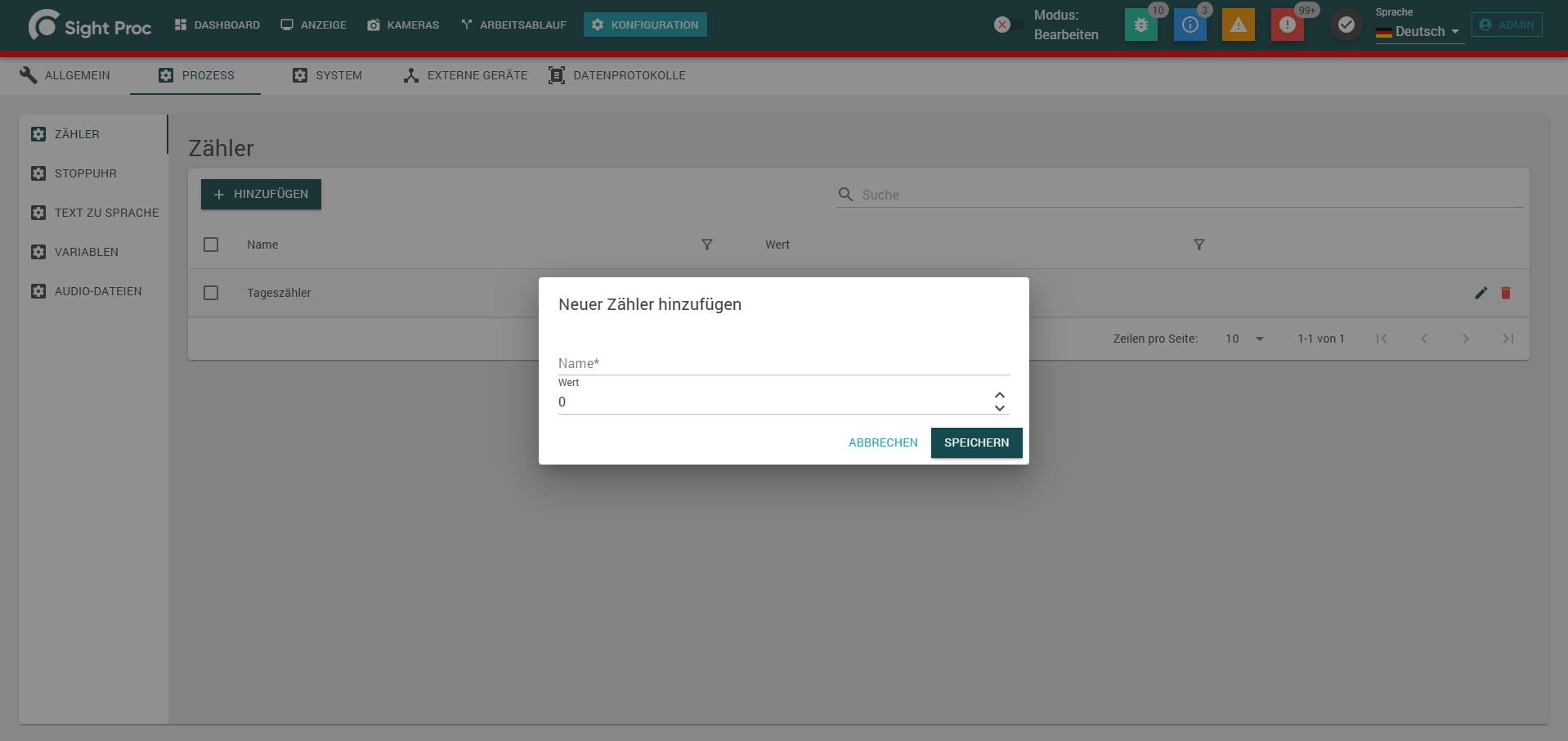This screenshot has height=741, width=1568.
Task: Open the blue info notifications
Action: (x=1189, y=25)
